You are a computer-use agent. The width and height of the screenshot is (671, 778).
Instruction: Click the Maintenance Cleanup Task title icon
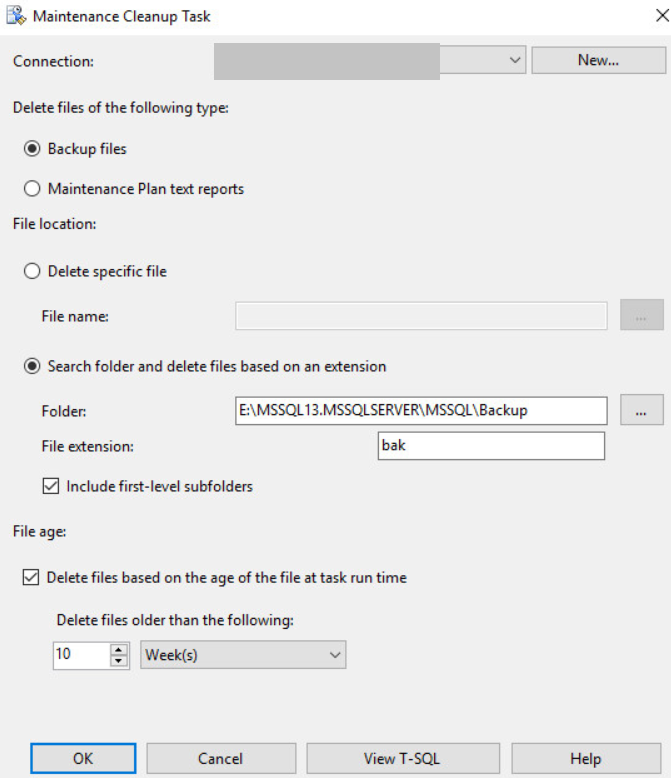(x=16, y=16)
